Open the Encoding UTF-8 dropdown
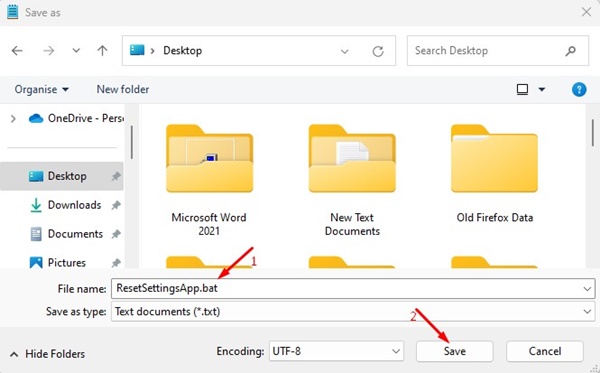 point(336,351)
